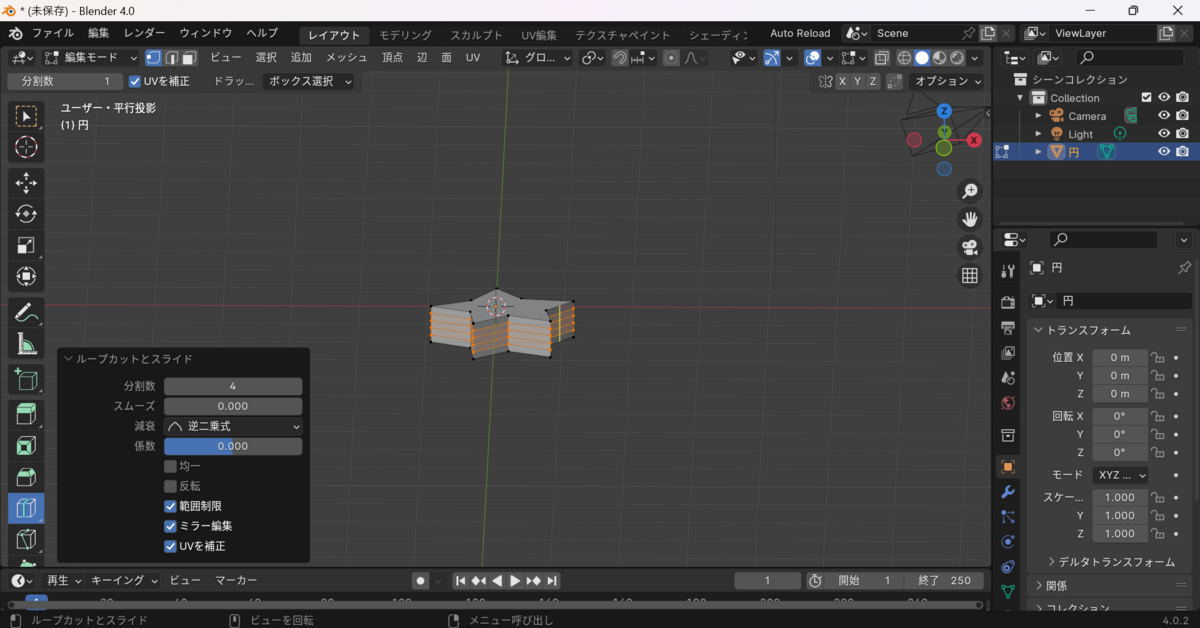
Task: Activate the Loop Cut tool
Action: coord(26,508)
